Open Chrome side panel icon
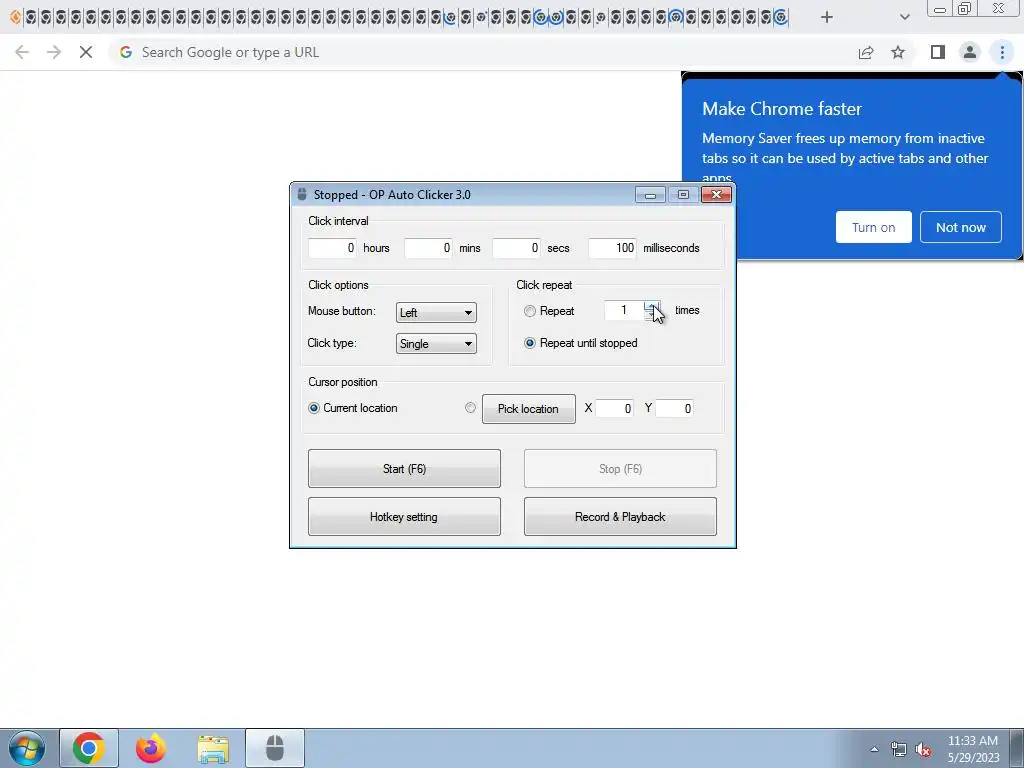 click(938, 52)
